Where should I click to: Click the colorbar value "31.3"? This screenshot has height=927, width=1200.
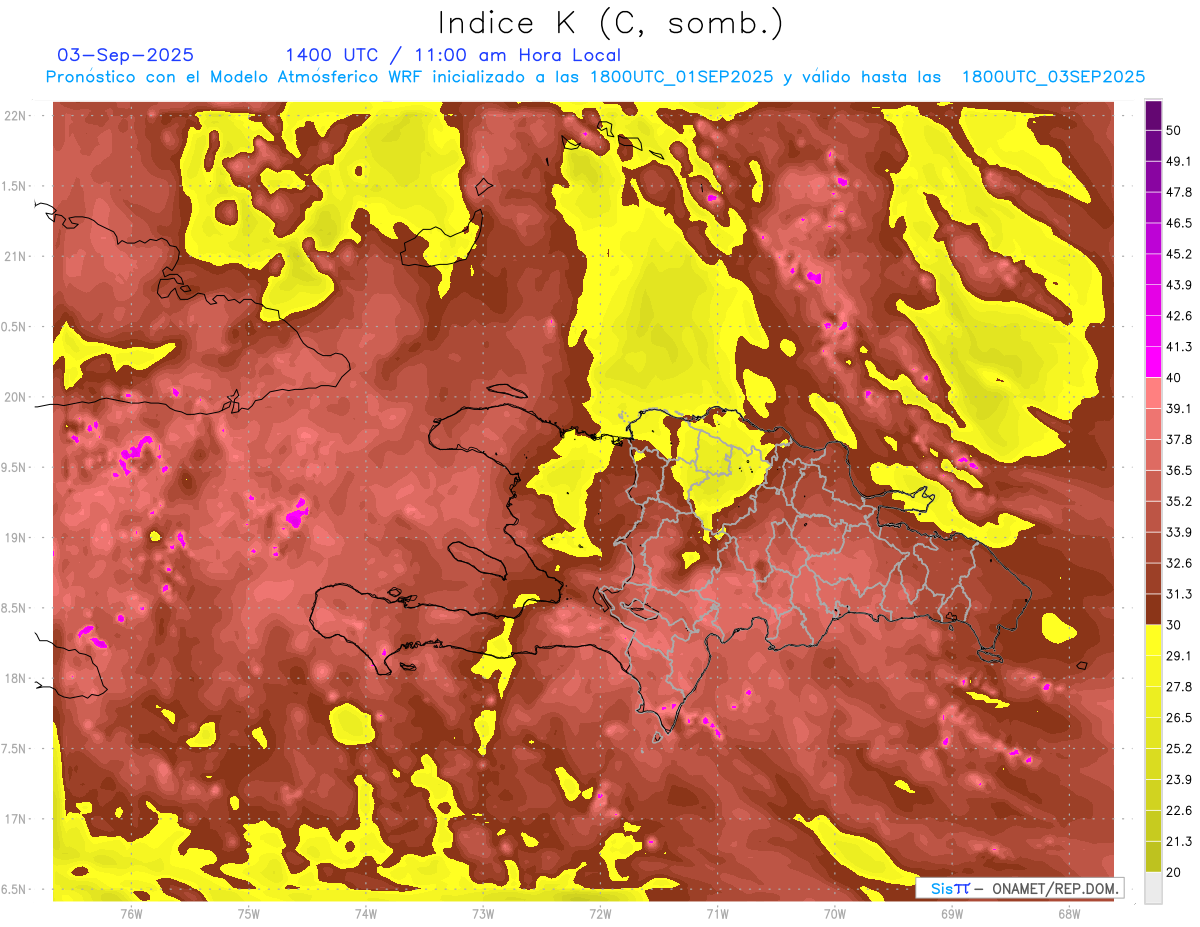pyautogui.click(x=1179, y=594)
